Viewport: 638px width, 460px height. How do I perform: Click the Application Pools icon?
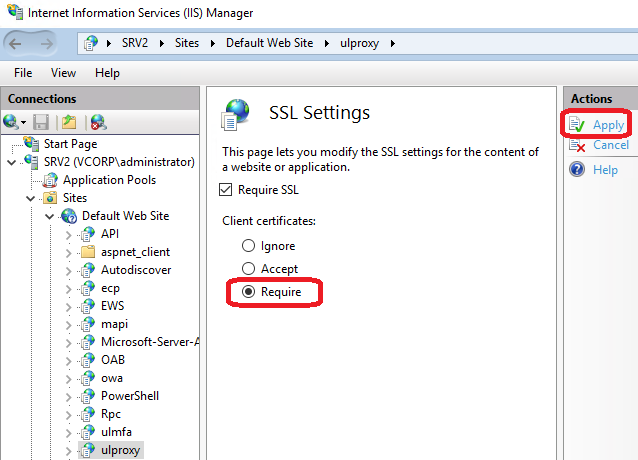click(x=50, y=180)
